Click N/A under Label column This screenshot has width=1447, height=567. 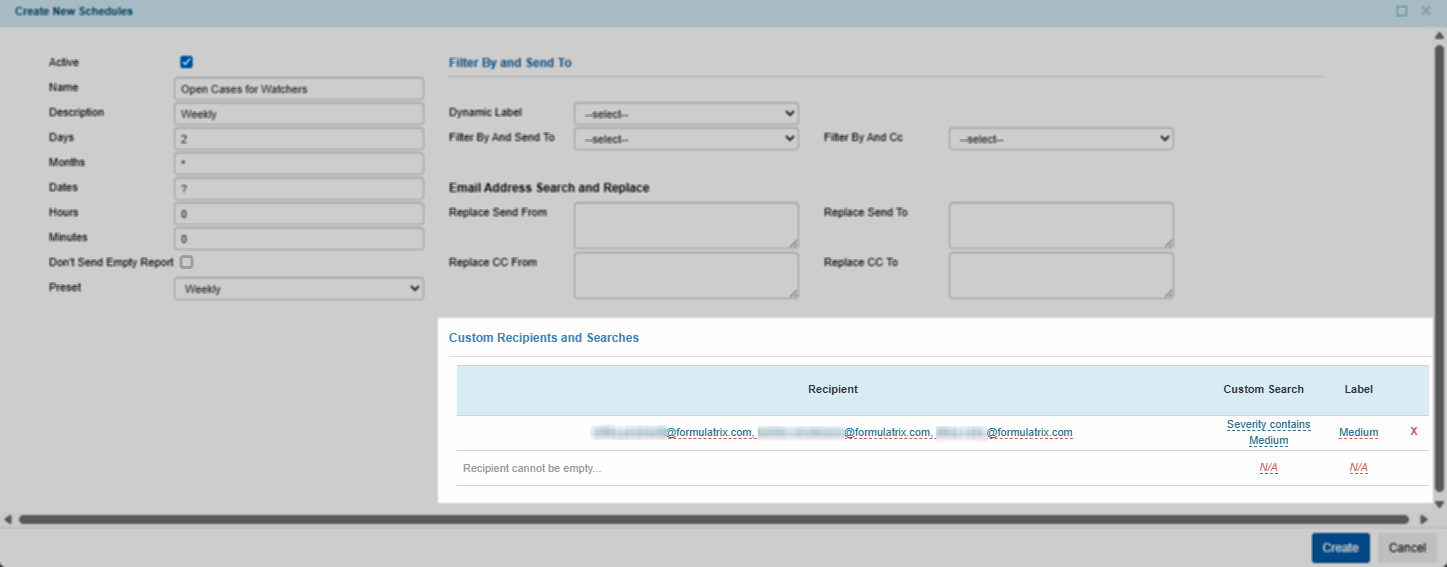[x=1358, y=468]
